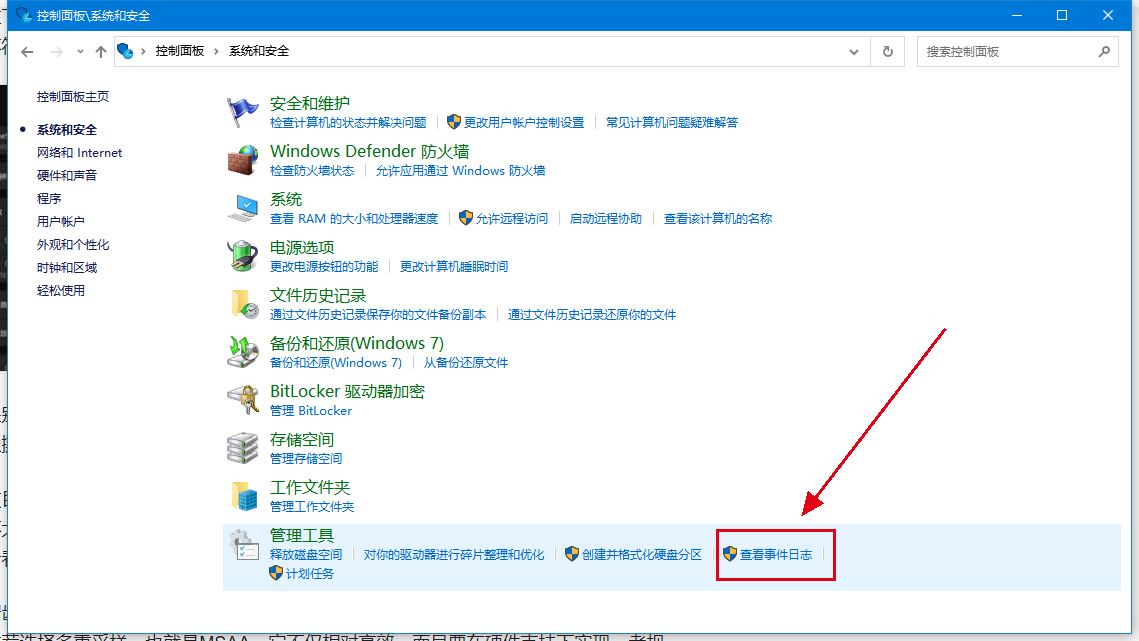The height and width of the screenshot is (641, 1139).
Task: Click the search magnifier icon
Action: click(x=1104, y=52)
